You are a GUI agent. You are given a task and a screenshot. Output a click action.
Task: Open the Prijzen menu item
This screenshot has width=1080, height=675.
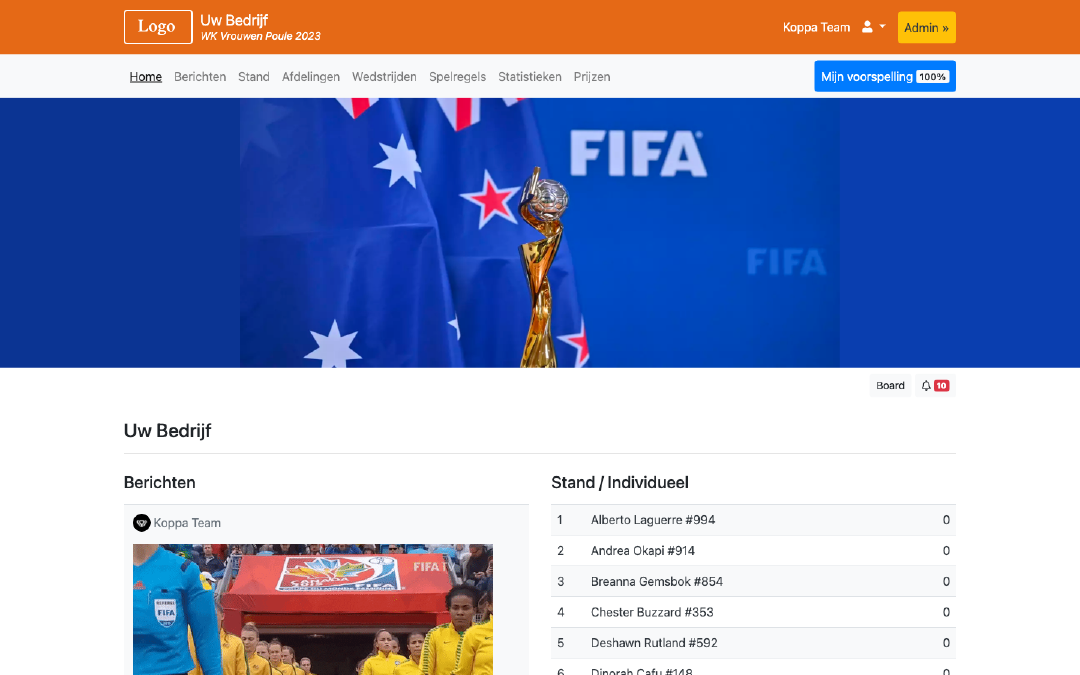click(x=592, y=76)
